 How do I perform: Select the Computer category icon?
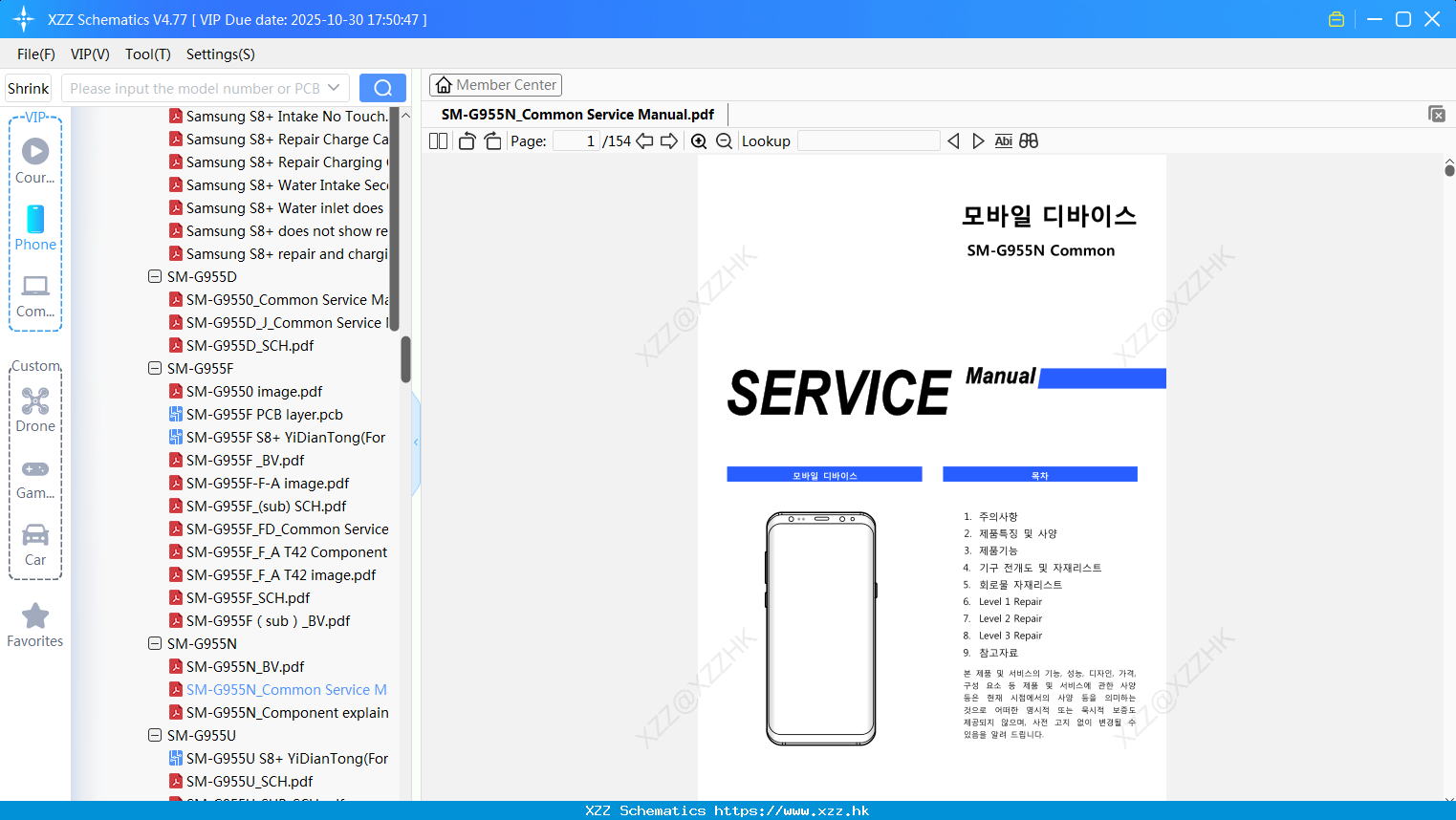35,295
